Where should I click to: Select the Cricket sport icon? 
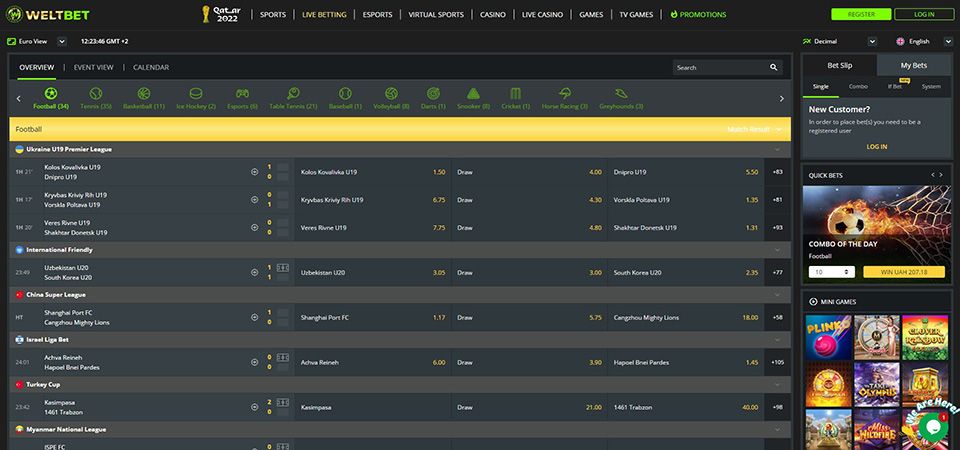516,94
